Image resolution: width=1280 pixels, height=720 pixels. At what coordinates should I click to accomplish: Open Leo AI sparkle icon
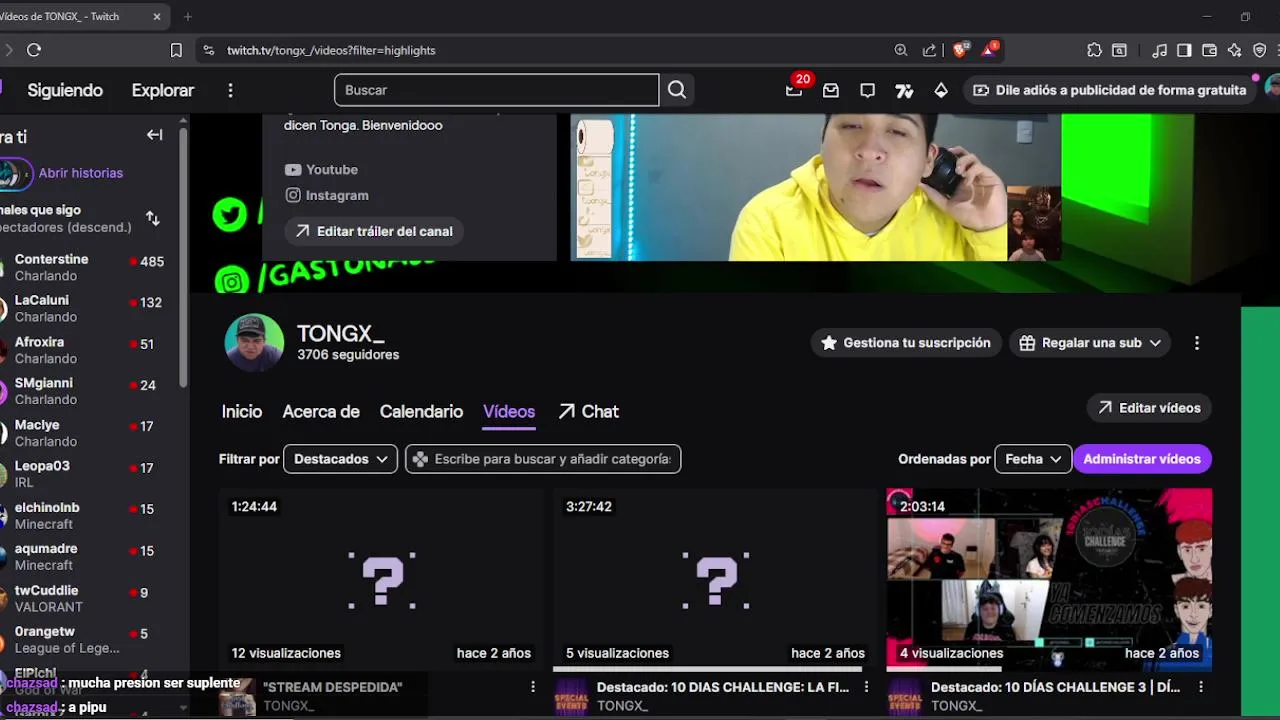pos(1234,50)
